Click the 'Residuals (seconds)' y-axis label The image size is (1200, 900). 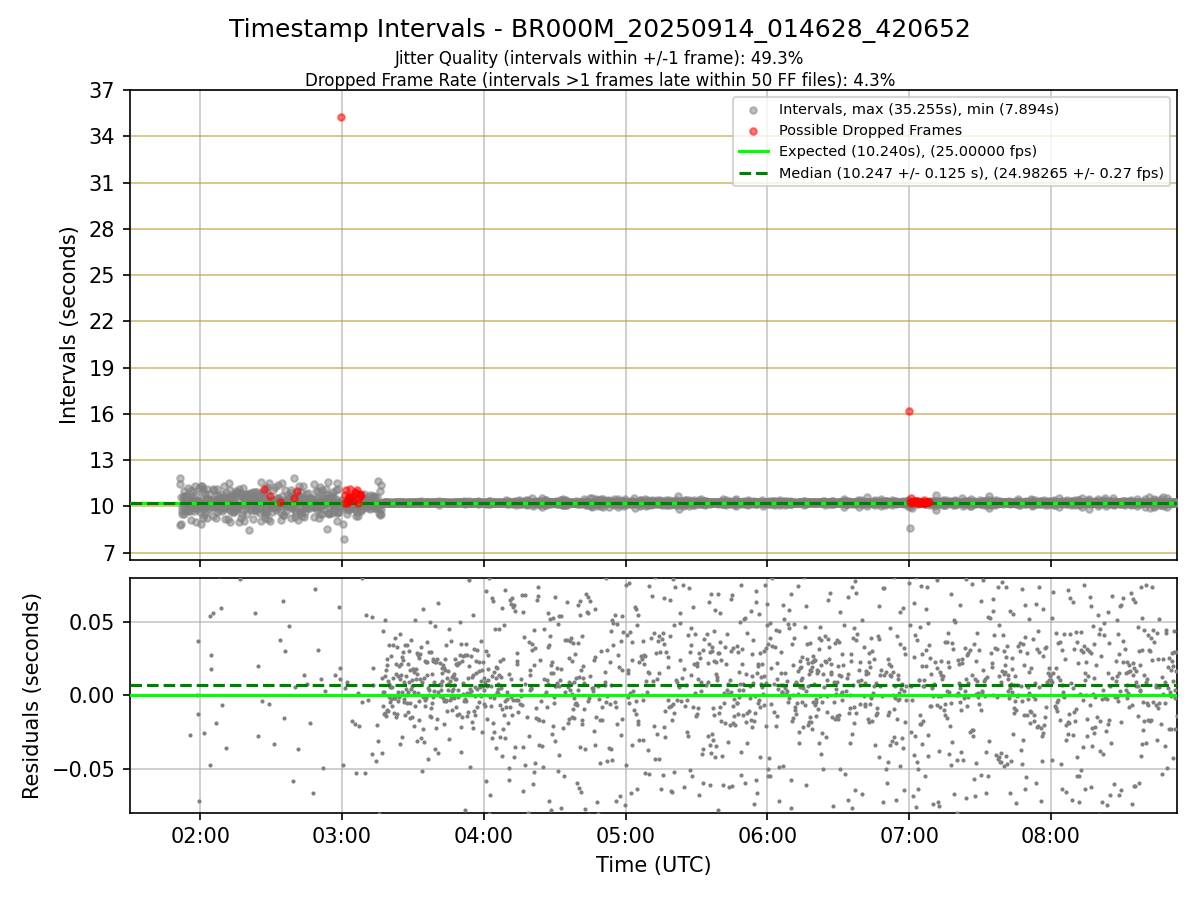click(x=32, y=696)
